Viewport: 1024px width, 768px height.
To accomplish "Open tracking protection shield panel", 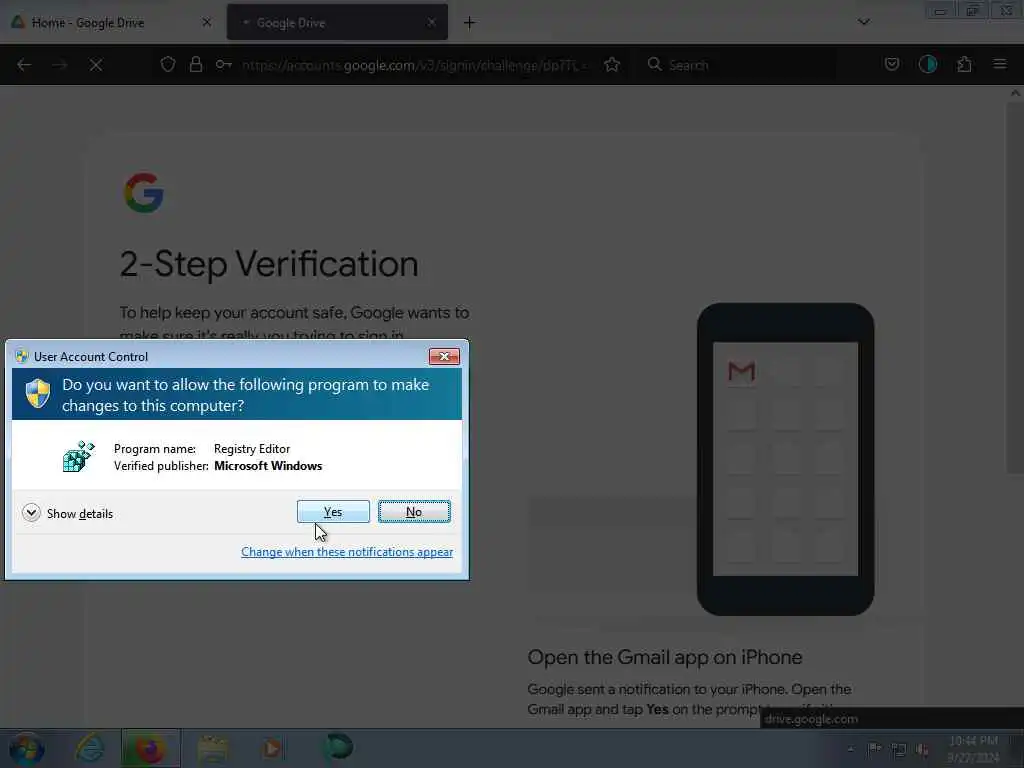I will (x=168, y=65).
